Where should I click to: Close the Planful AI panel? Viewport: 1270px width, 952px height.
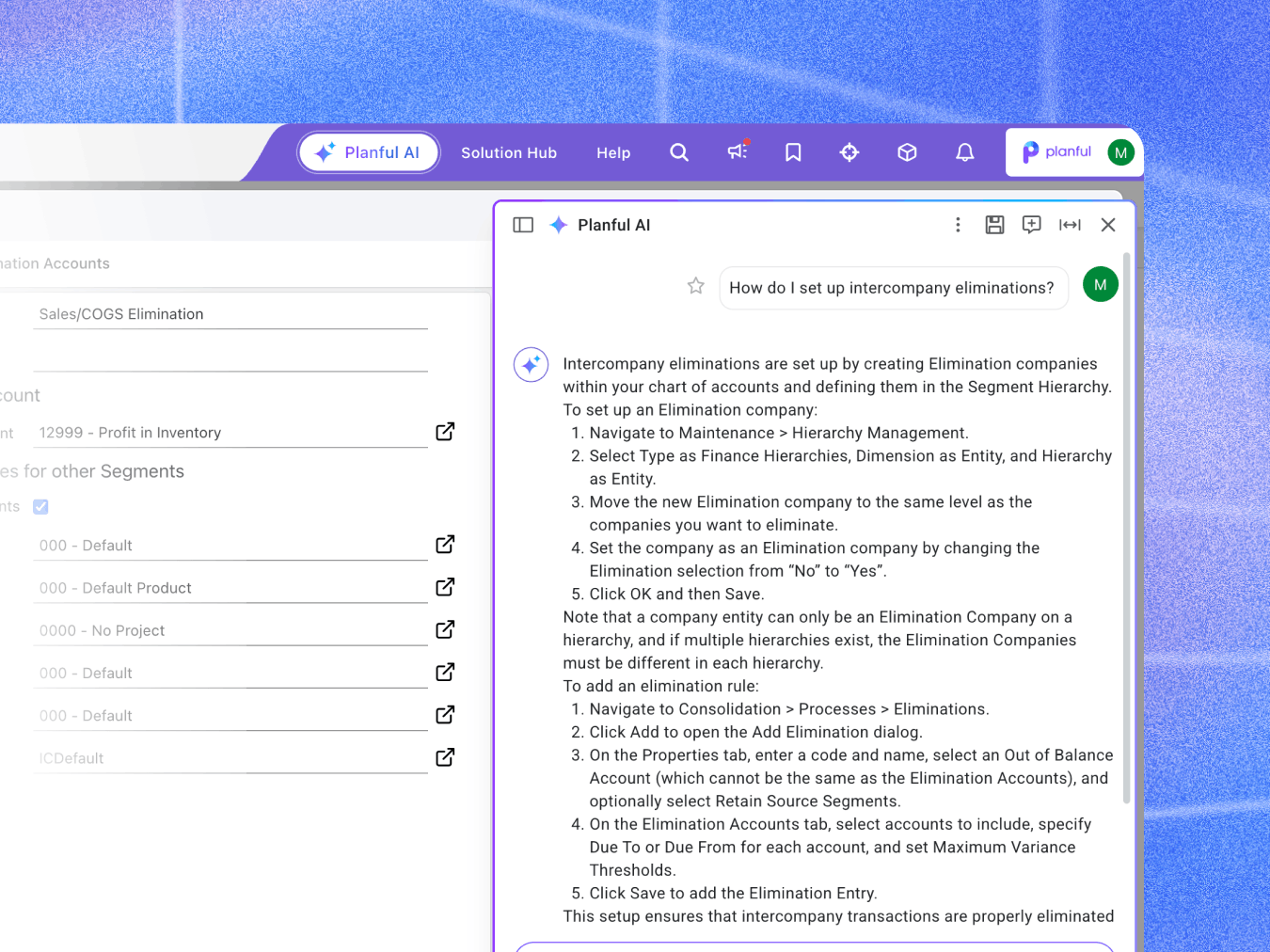click(x=1108, y=225)
